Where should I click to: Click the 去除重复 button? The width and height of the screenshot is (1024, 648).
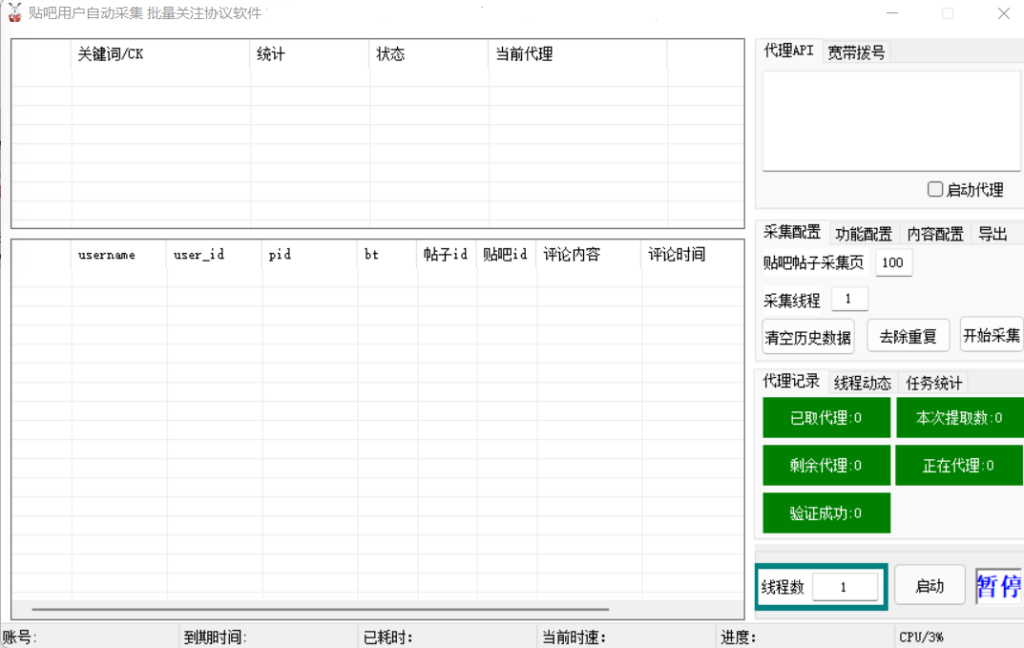(908, 336)
